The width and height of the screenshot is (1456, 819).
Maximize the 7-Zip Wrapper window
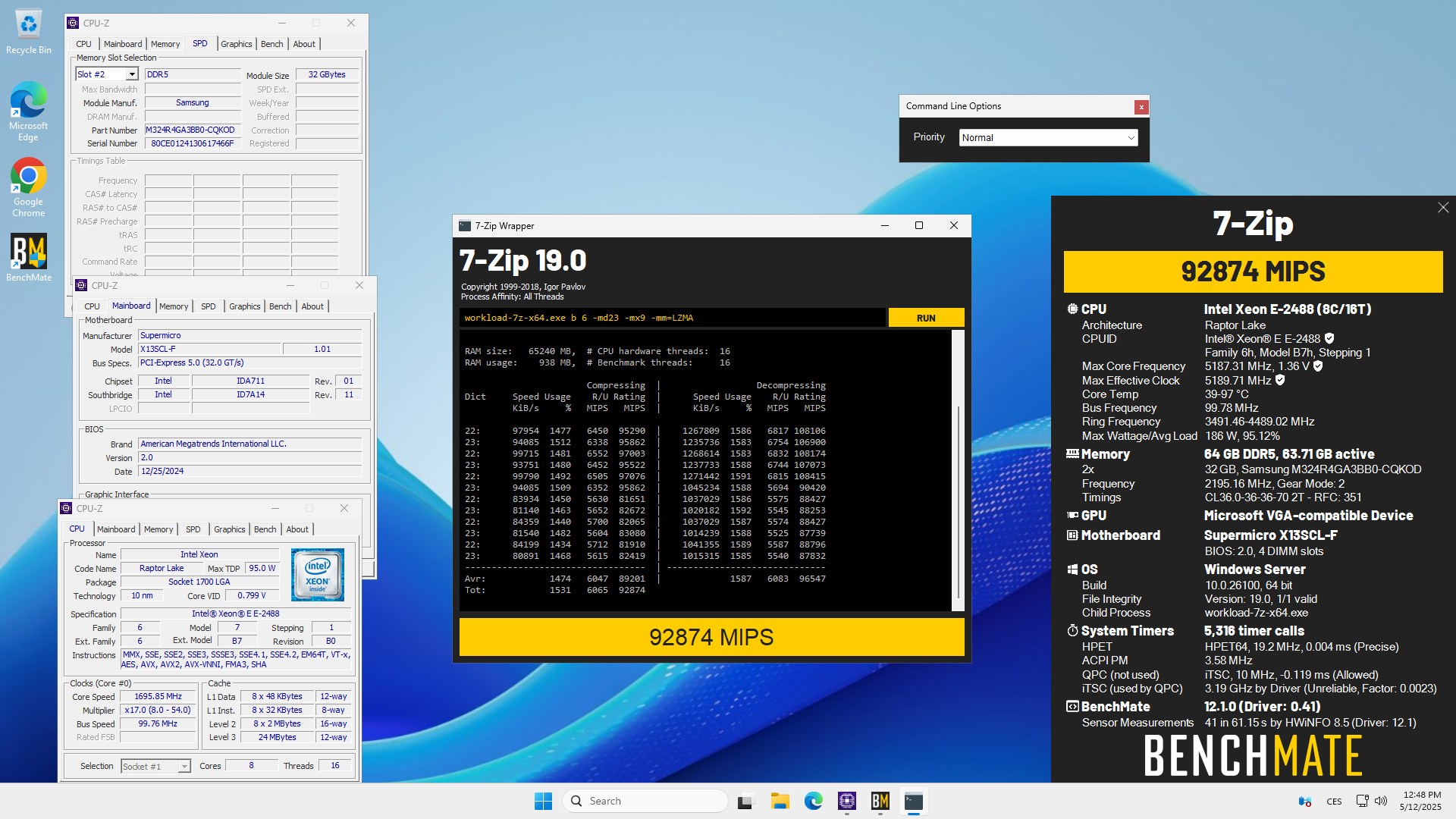click(x=919, y=226)
